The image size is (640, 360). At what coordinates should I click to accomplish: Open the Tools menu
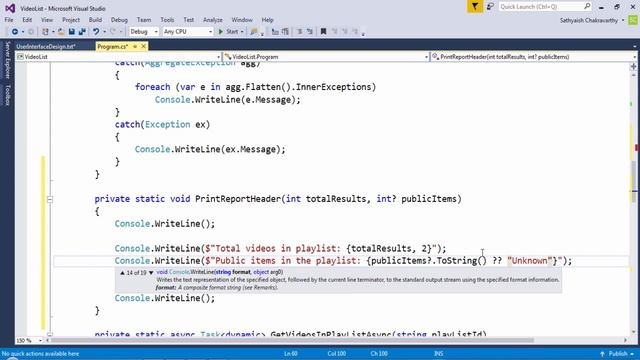(x=167, y=20)
